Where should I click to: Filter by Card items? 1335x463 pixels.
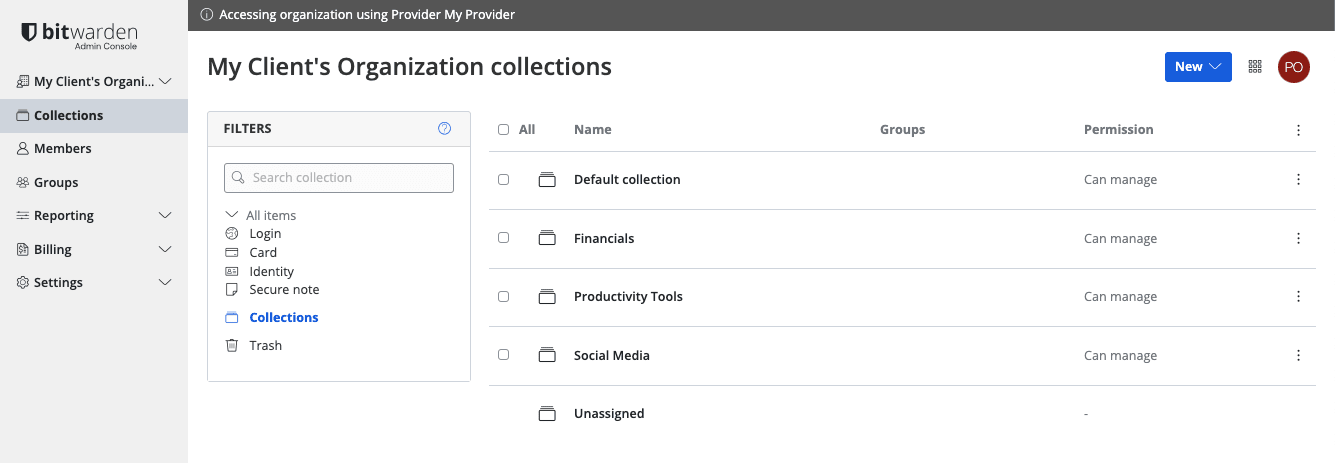click(x=263, y=252)
